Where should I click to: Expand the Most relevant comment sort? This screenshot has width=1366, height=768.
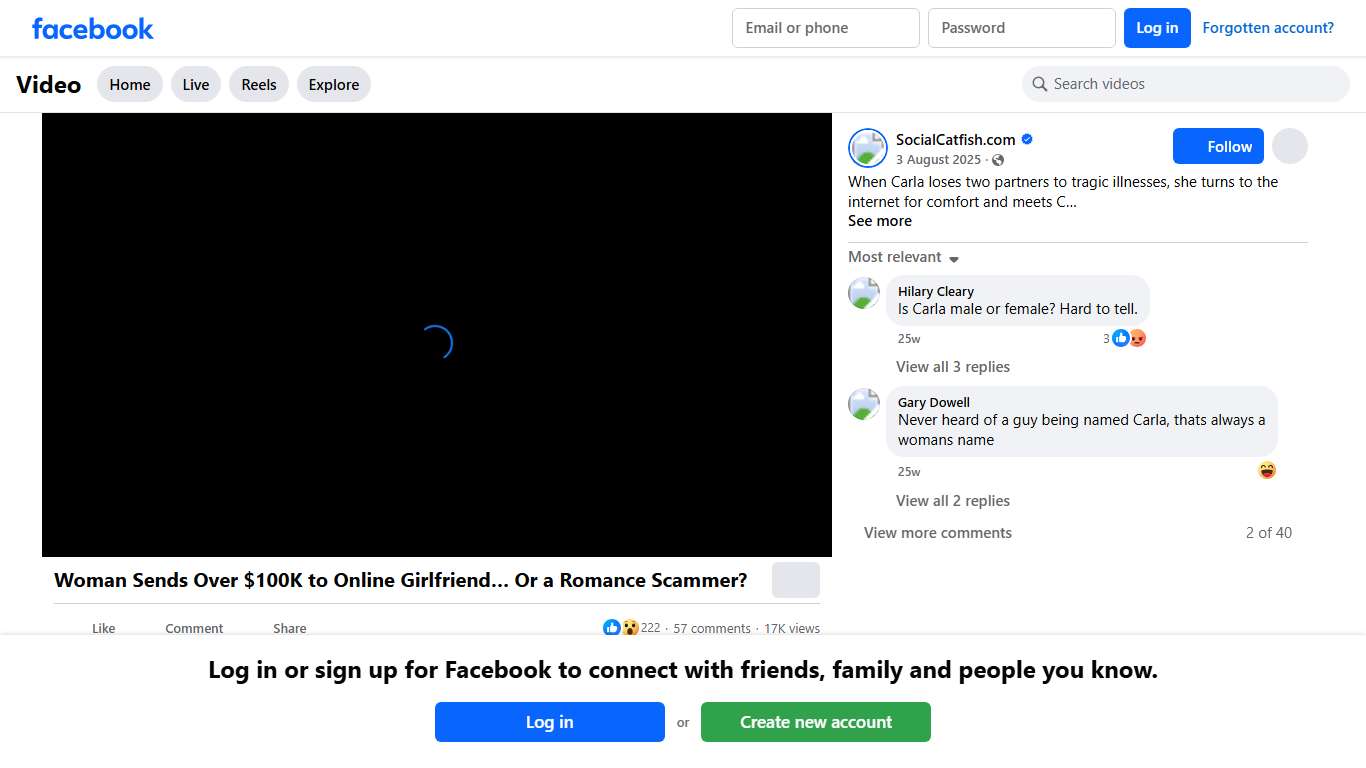point(903,257)
